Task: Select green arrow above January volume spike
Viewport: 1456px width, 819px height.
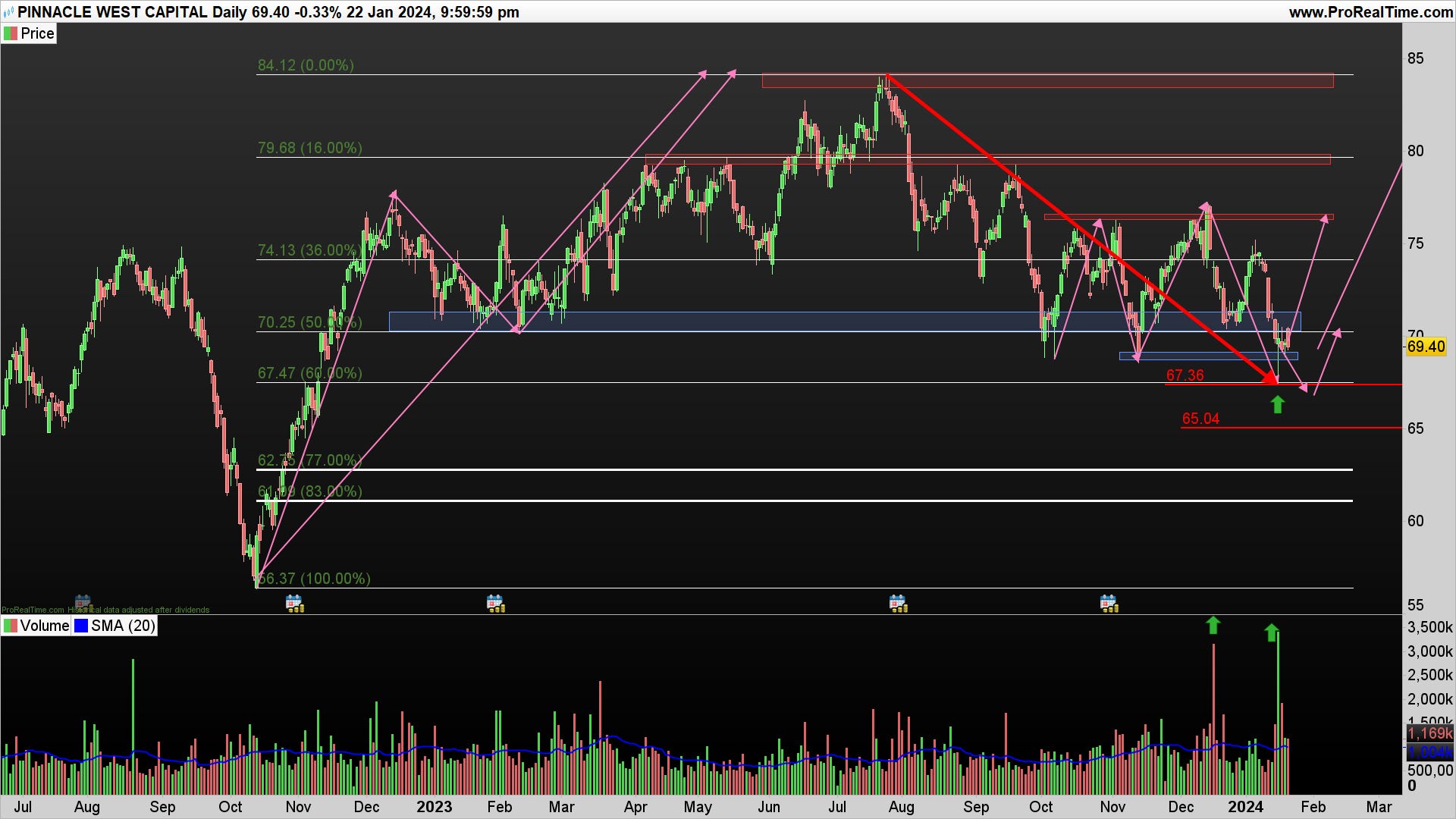Action: (1272, 632)
